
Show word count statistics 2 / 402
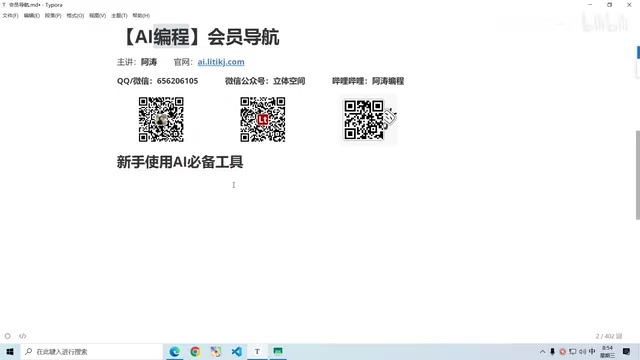point(609,336)
